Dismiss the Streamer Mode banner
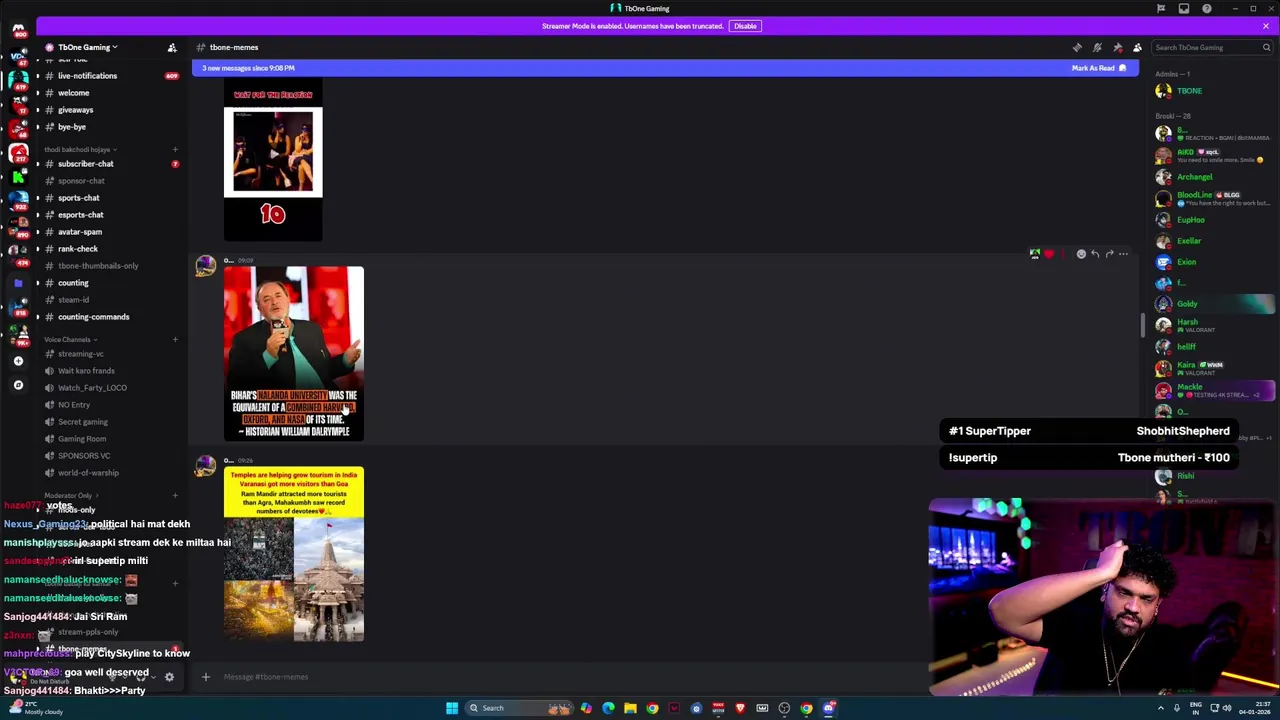1280x720 pixels. 1266,26
